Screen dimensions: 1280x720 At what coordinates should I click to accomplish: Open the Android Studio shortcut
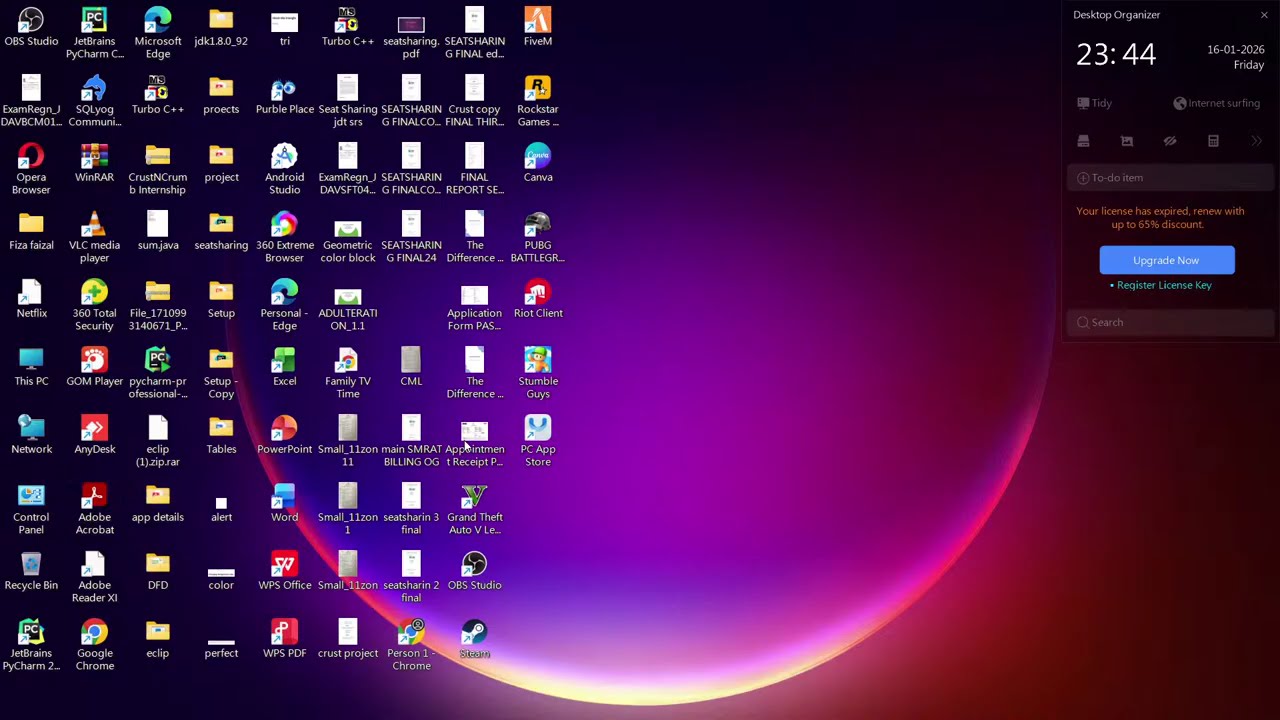pos(284,169)
